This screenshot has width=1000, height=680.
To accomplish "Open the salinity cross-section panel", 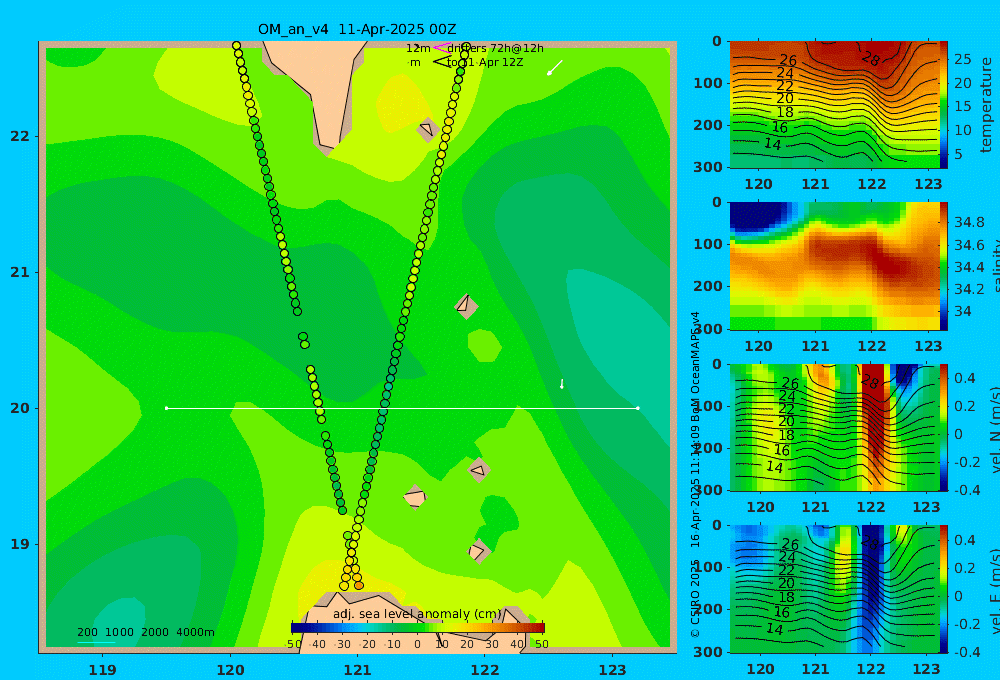I will [x=834, y=266].
